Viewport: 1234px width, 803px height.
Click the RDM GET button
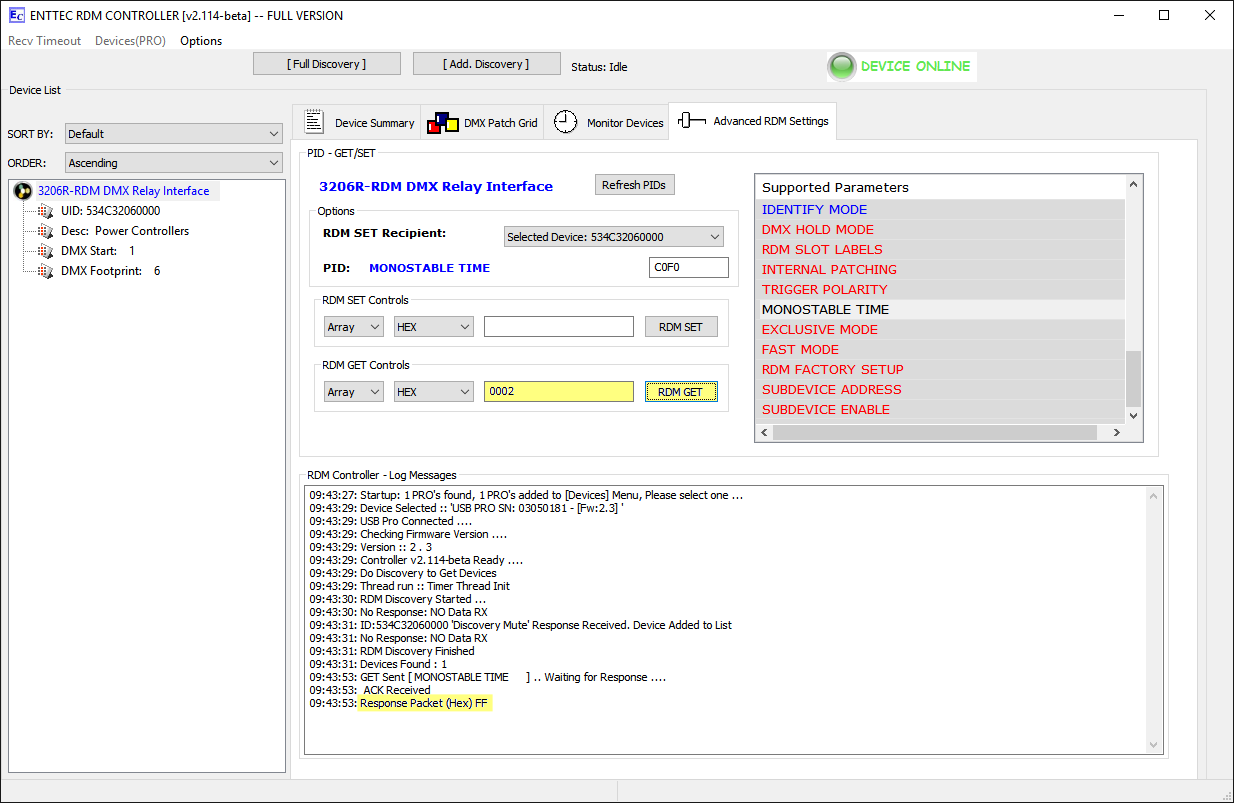point(680,392)
